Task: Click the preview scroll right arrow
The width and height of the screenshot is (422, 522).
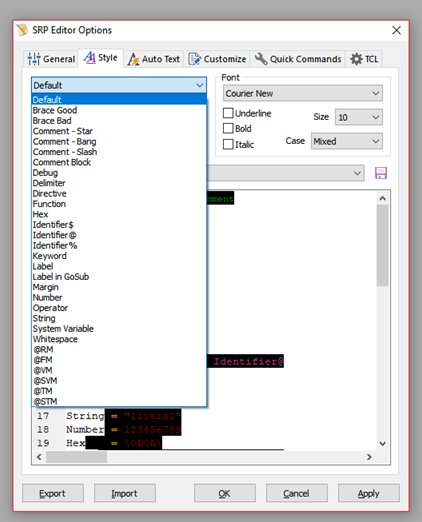Action: 369,457
